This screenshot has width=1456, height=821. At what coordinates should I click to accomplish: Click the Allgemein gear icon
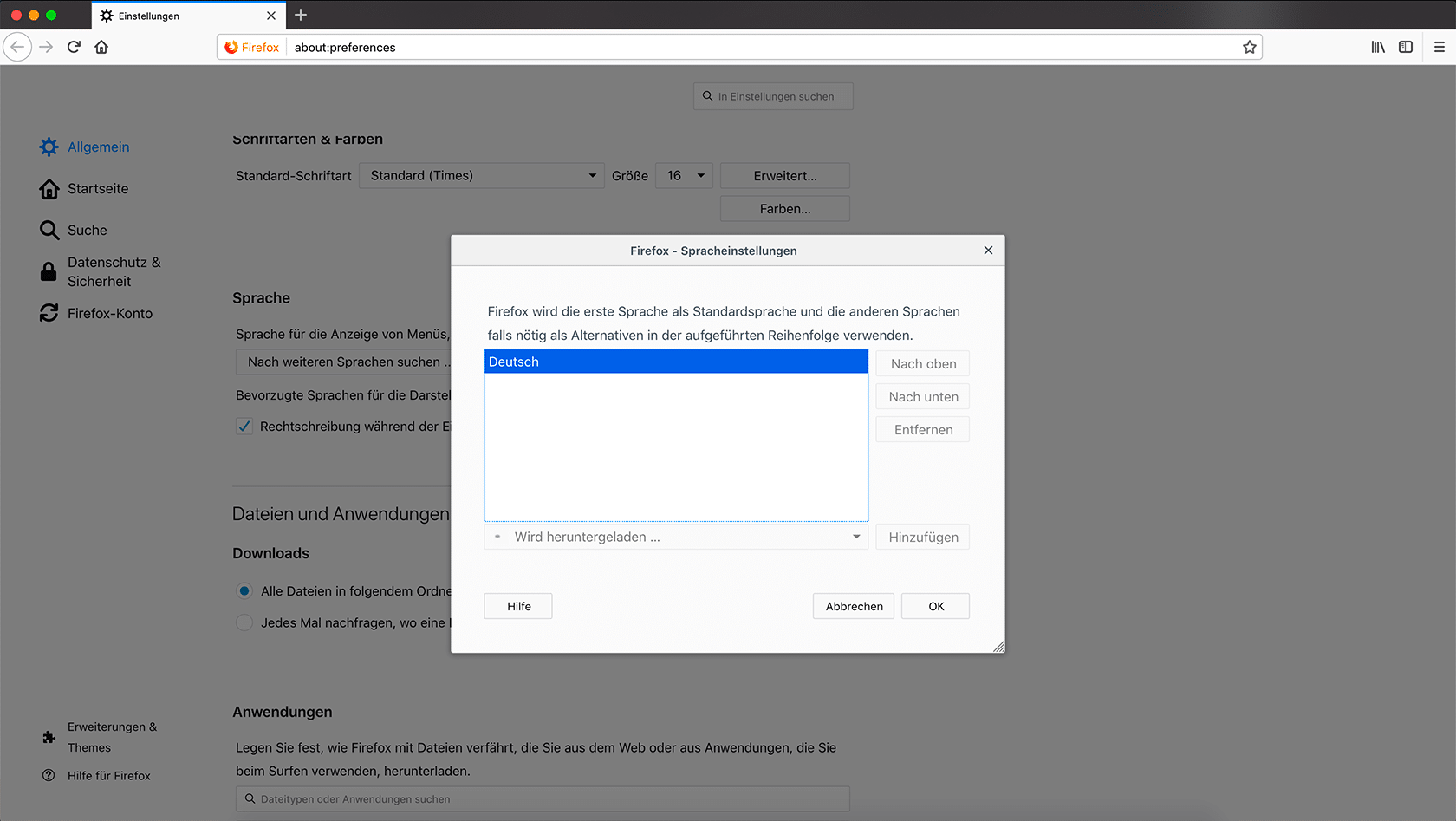click(x=49, y=147)
